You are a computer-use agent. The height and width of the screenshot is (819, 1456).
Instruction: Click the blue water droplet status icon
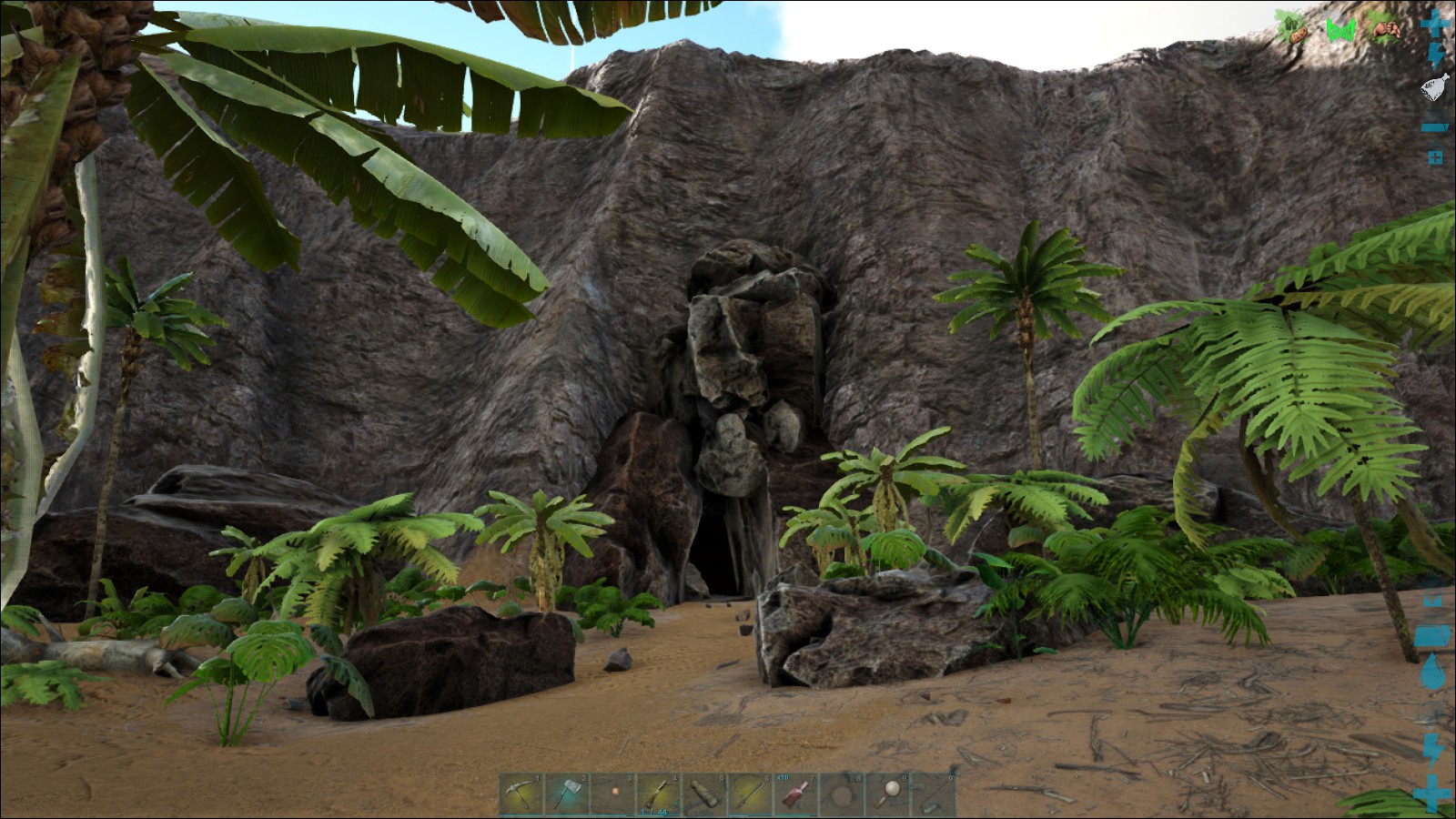click(x=1432, y=672)
